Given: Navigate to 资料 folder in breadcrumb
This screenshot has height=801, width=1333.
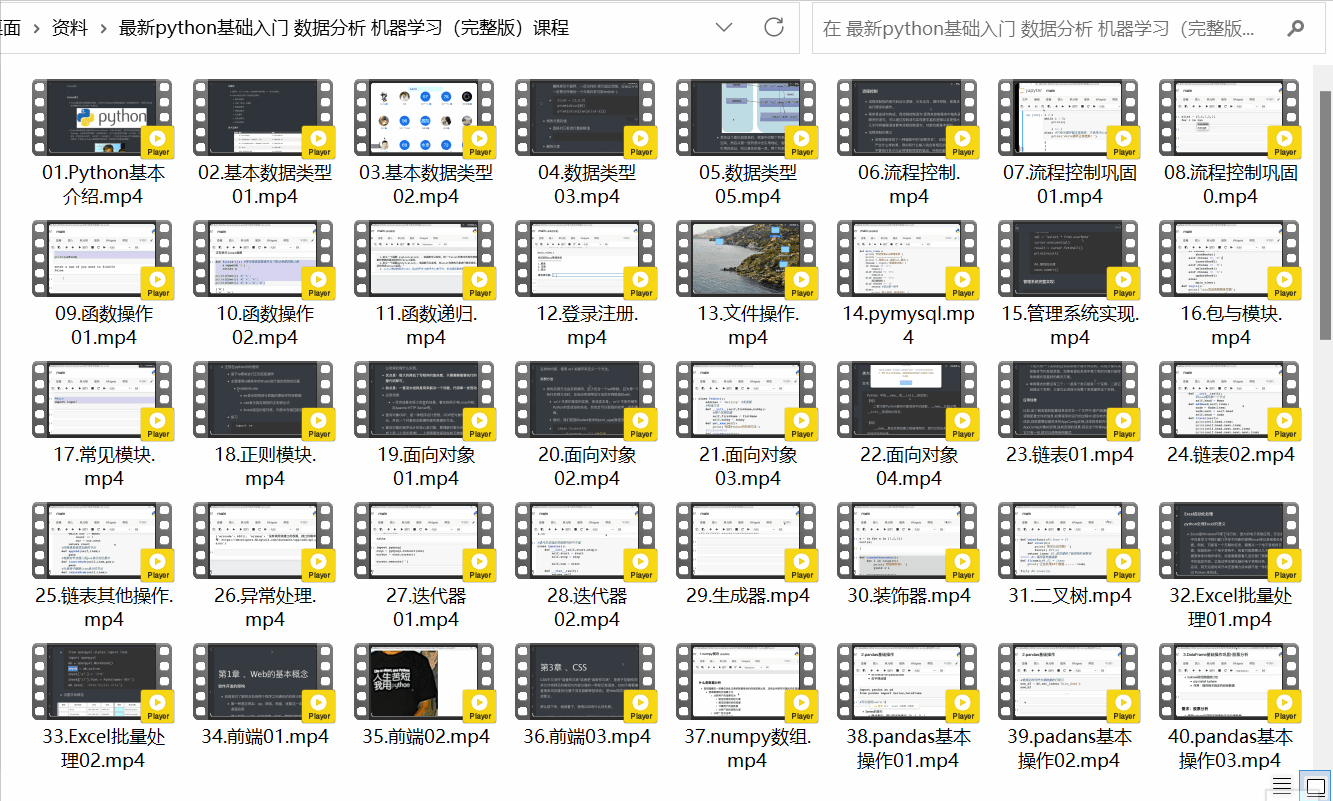Looking at the screenshot, I should [x=69, y=28].
